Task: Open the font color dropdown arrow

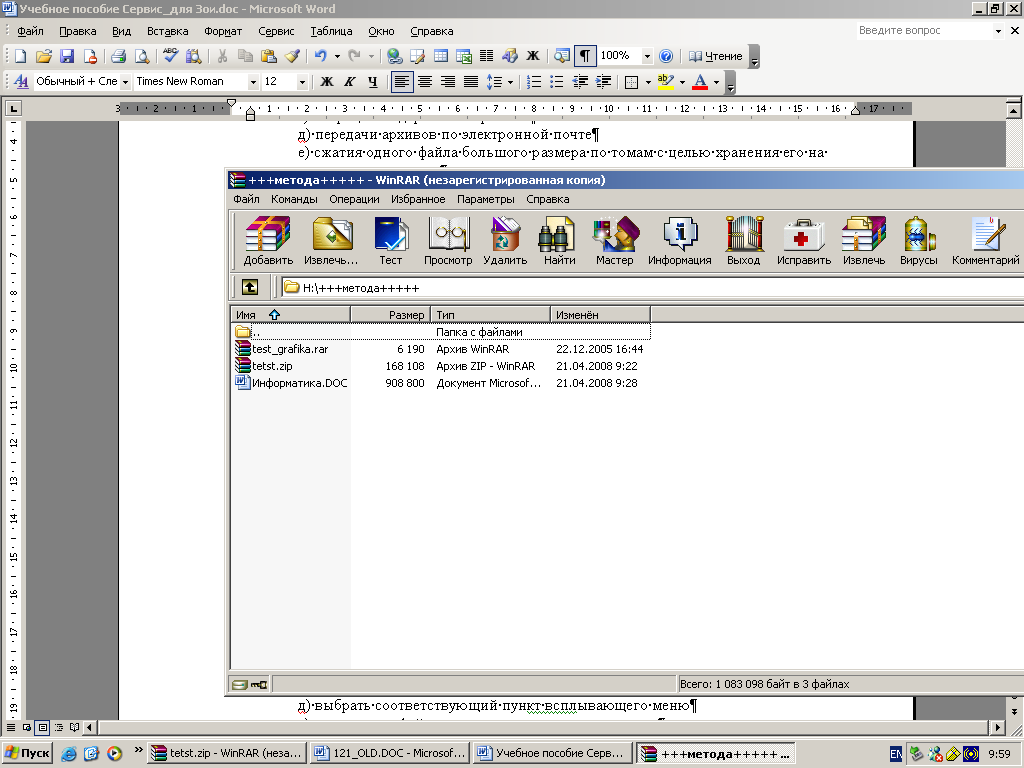Action: click(x=716, y=82)
